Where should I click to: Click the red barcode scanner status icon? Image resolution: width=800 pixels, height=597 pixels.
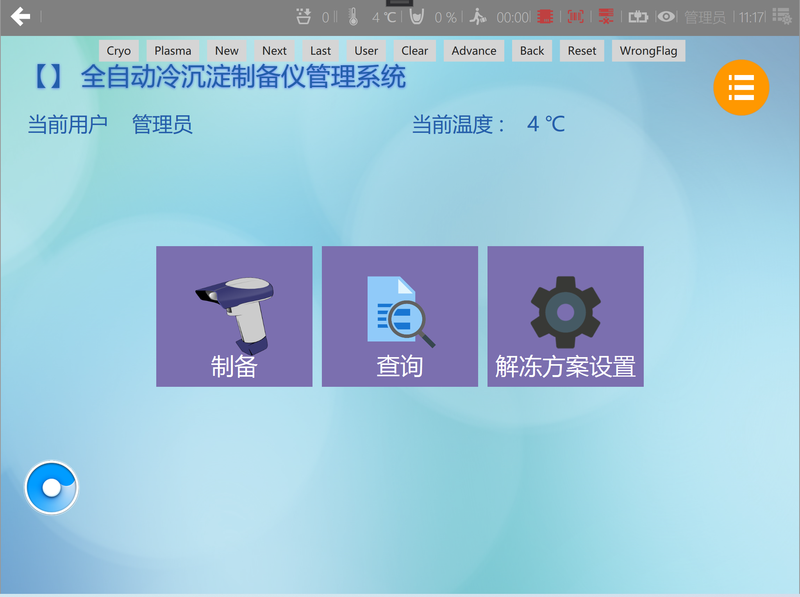pos(576,17)
